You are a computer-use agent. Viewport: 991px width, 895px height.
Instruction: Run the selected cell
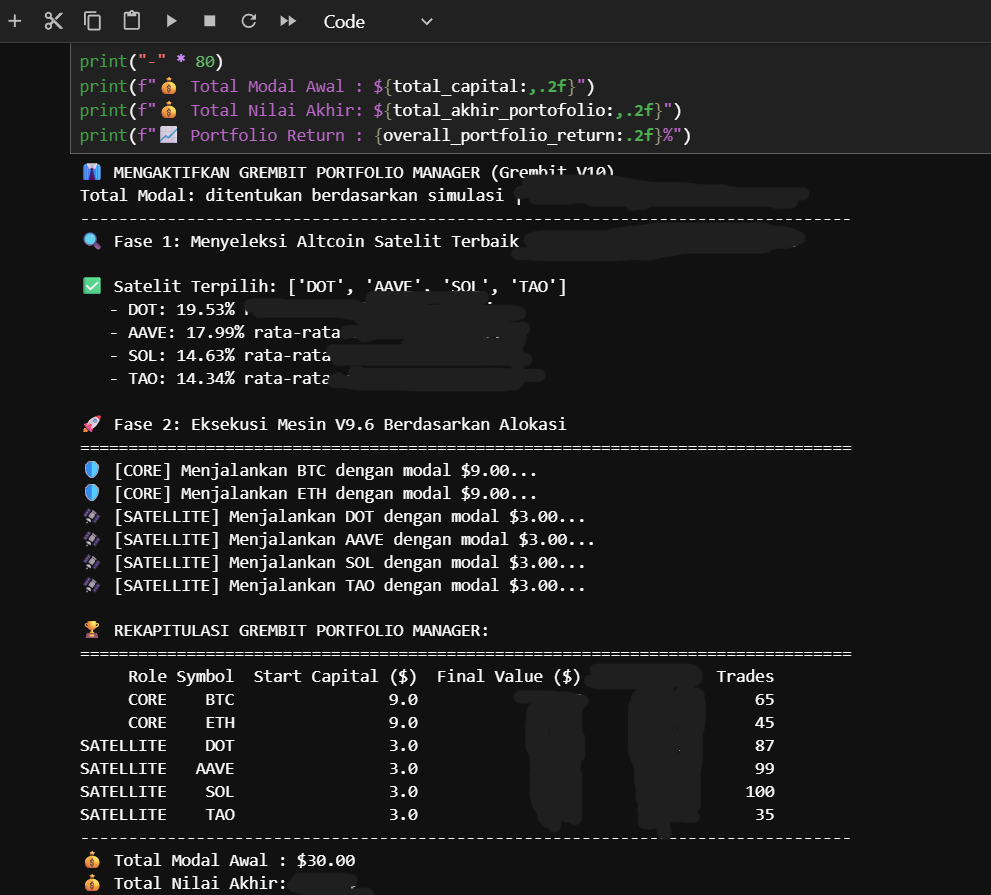pos(171,21)
